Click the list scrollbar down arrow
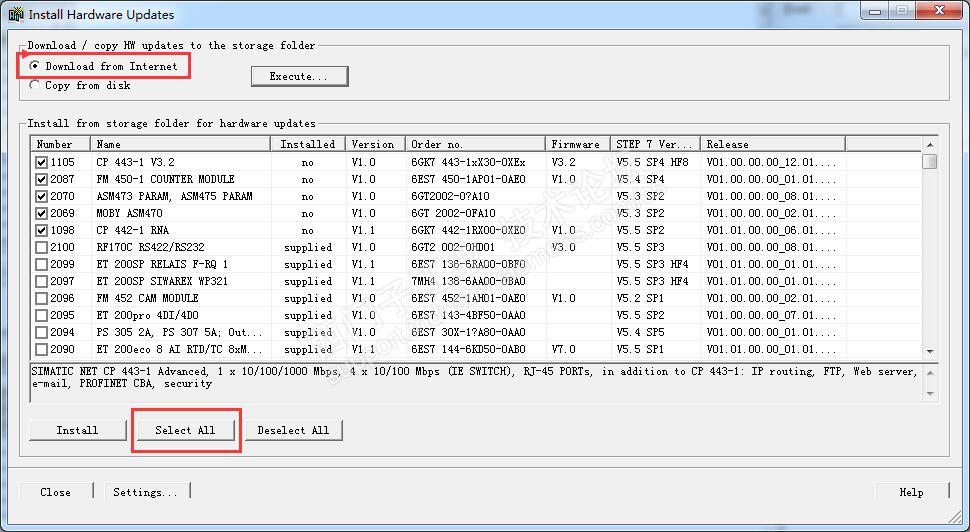 [x=930, y=351]
